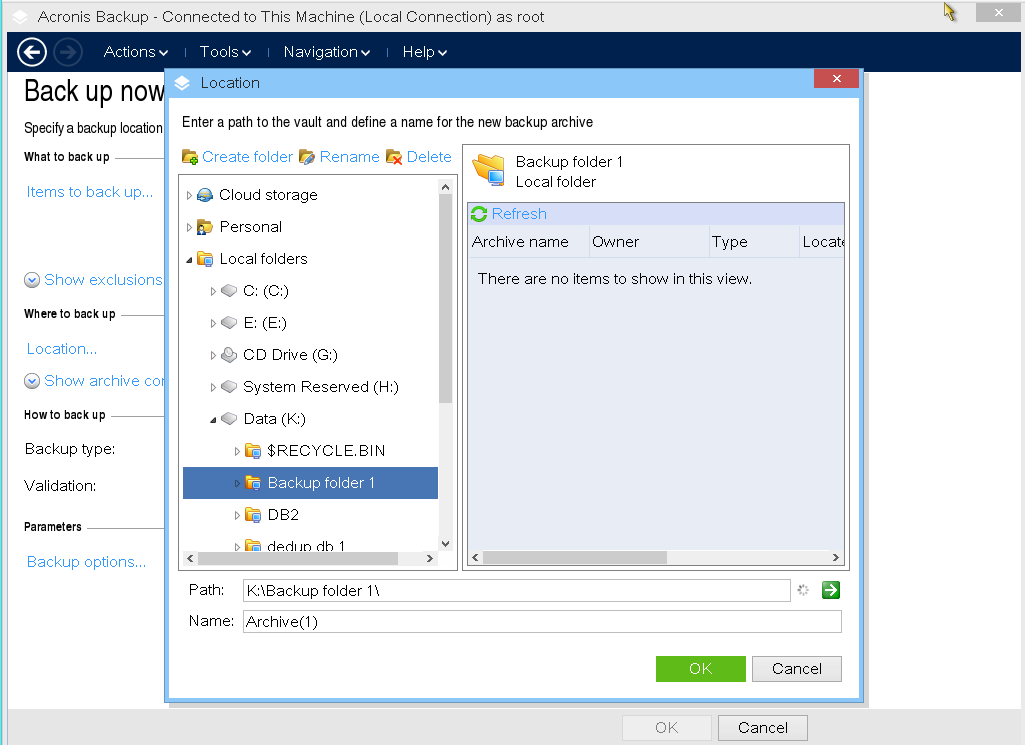Open the Tools menu
Image resolution: width=1025 pixels, height=745 pixels.
(x=225, y=52)
